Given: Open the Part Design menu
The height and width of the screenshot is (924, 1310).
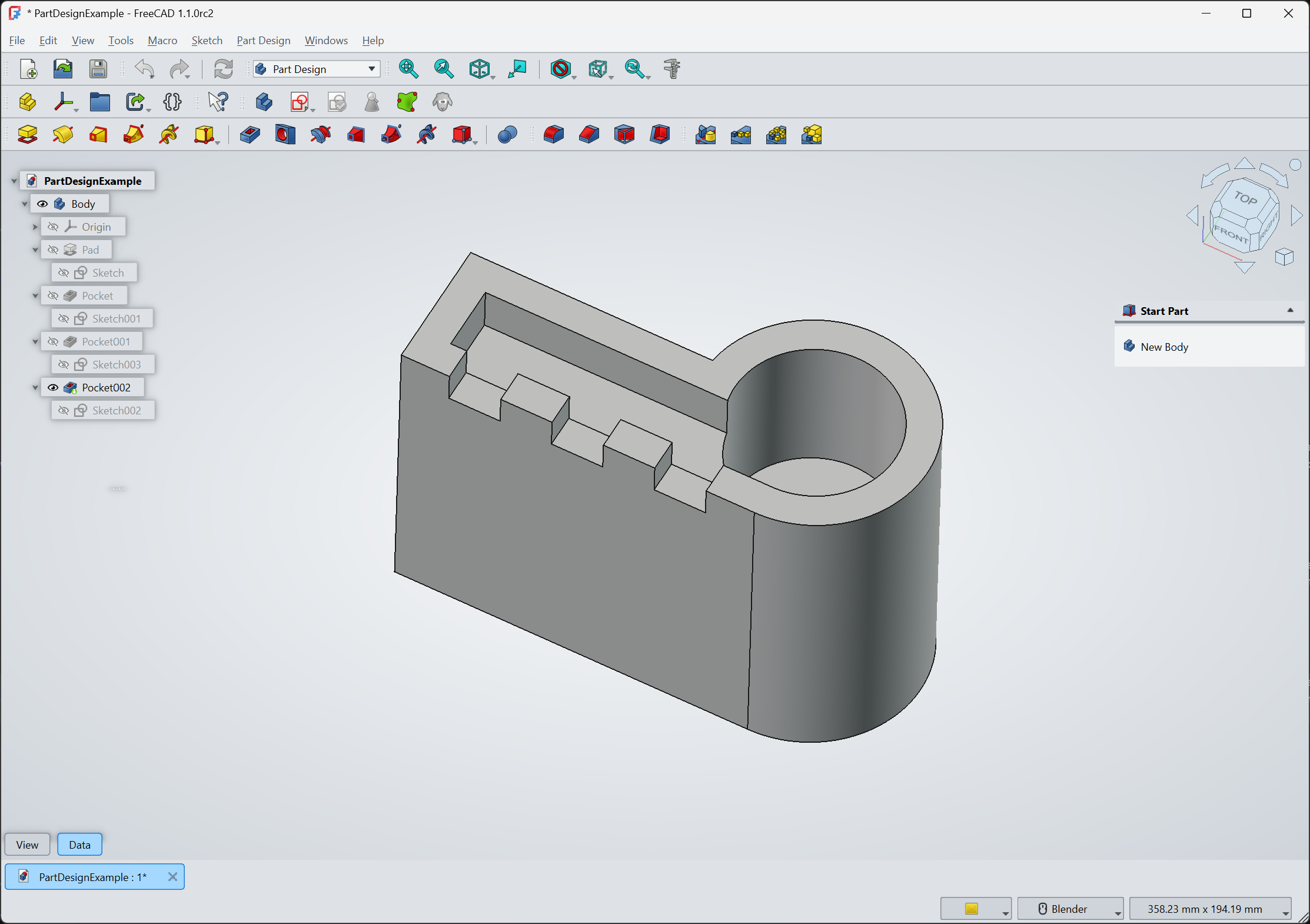Looking at the screenshot, I should 264,40.
